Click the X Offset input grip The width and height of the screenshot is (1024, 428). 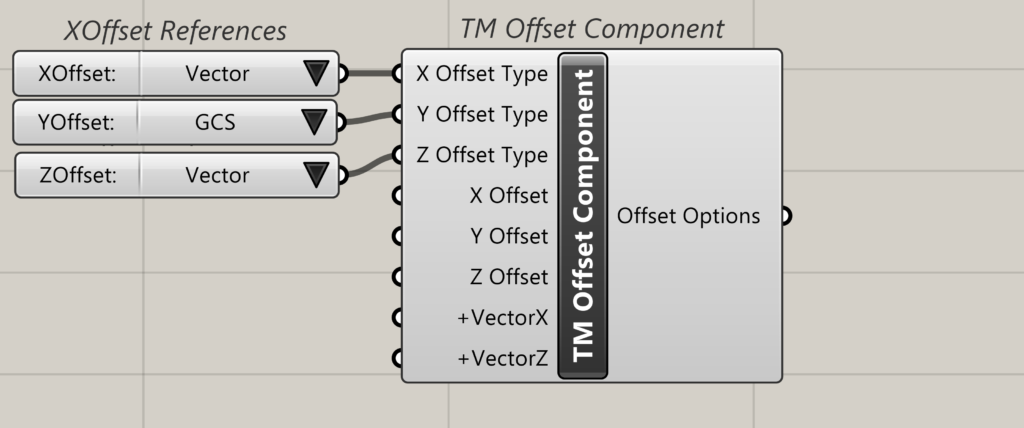(x=398, y=195)
